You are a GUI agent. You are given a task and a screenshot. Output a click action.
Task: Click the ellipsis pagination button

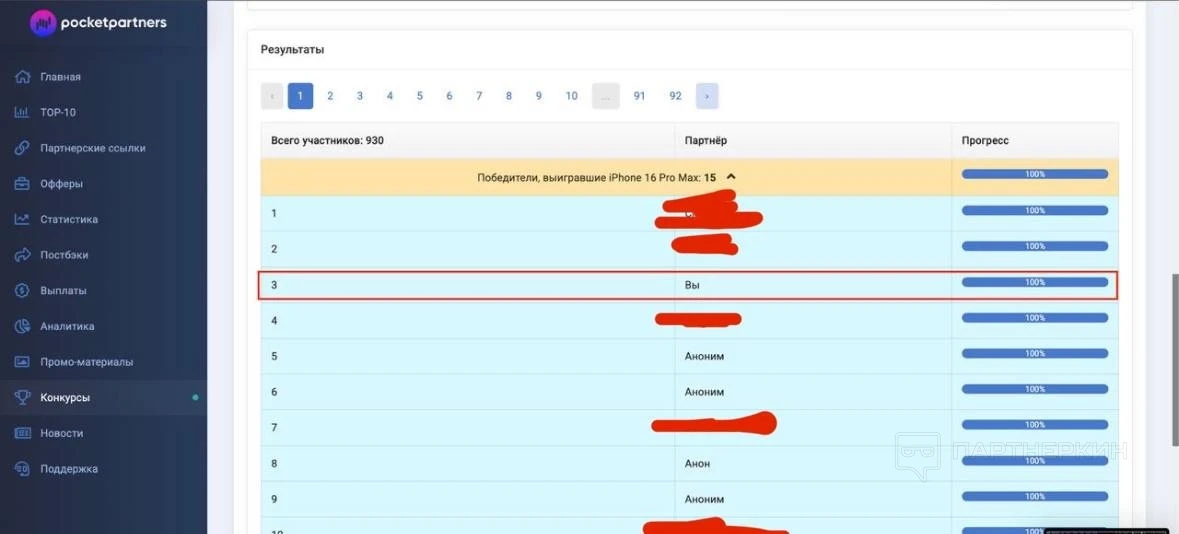(x=606, y=96)
